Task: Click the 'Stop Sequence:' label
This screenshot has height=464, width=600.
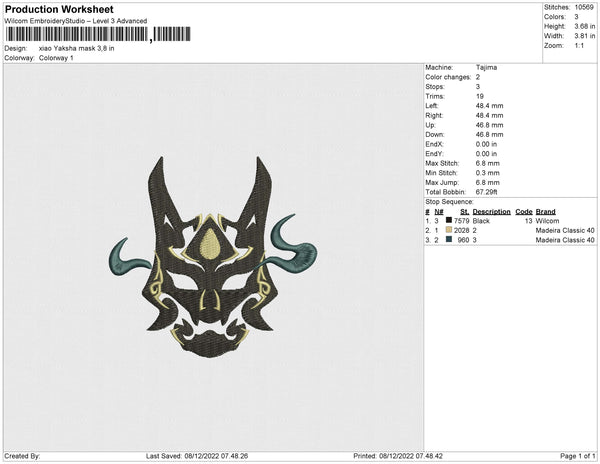Action: pyautogui.click(x=449, y=202)
